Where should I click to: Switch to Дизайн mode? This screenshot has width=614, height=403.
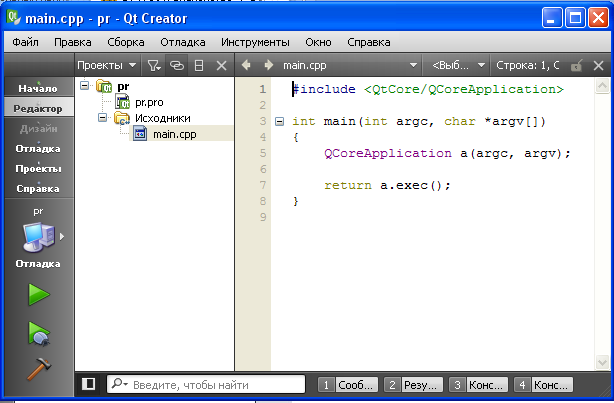[38, 128]
